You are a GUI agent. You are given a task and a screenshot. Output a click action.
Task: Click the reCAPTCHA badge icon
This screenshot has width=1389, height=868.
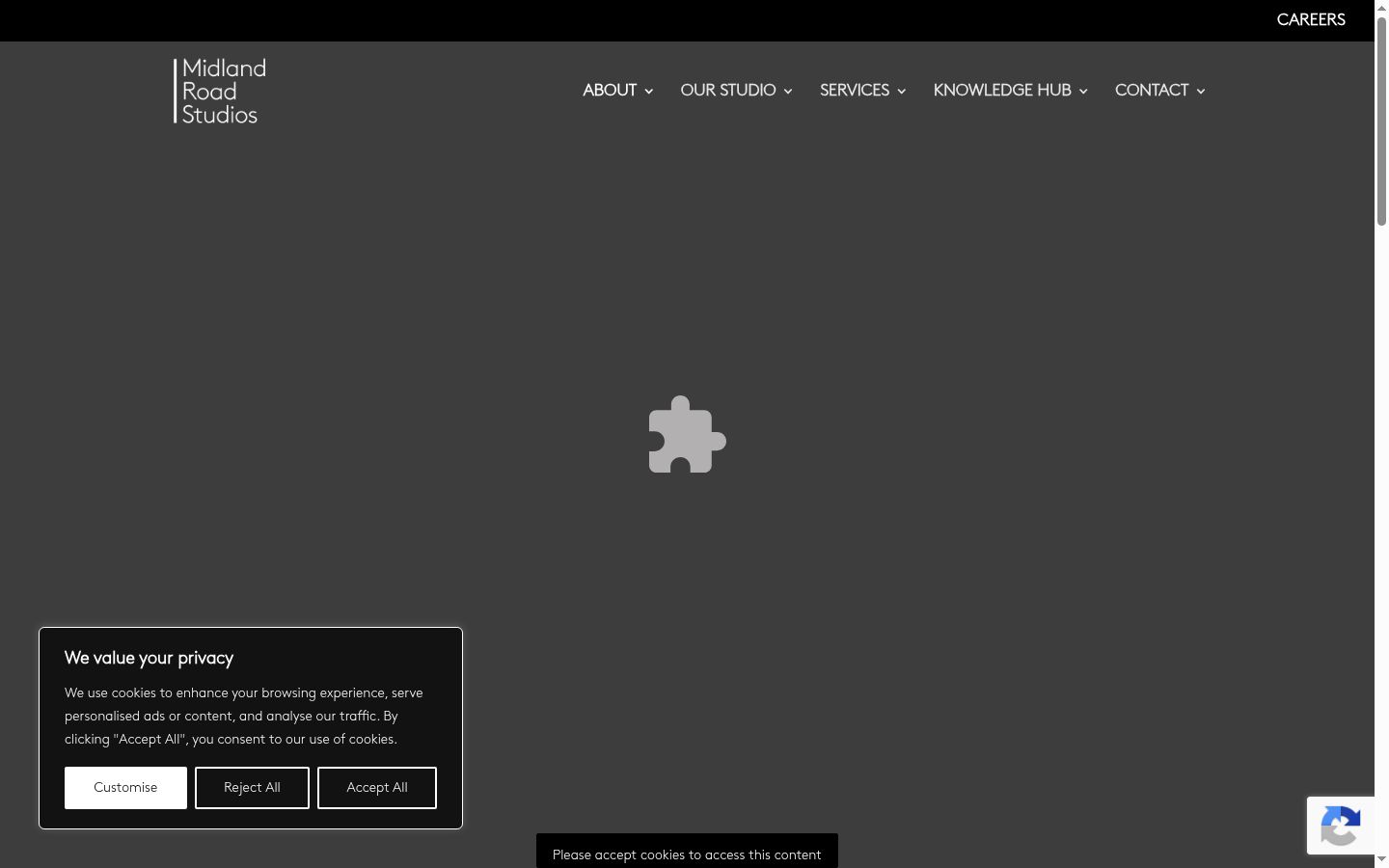(x=1341, y=826)
